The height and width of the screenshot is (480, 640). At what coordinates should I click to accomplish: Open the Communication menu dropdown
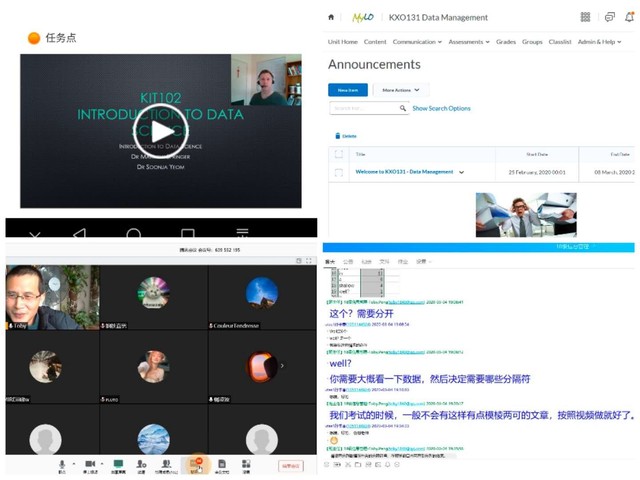pyautogui.click(x=417, y=42)
